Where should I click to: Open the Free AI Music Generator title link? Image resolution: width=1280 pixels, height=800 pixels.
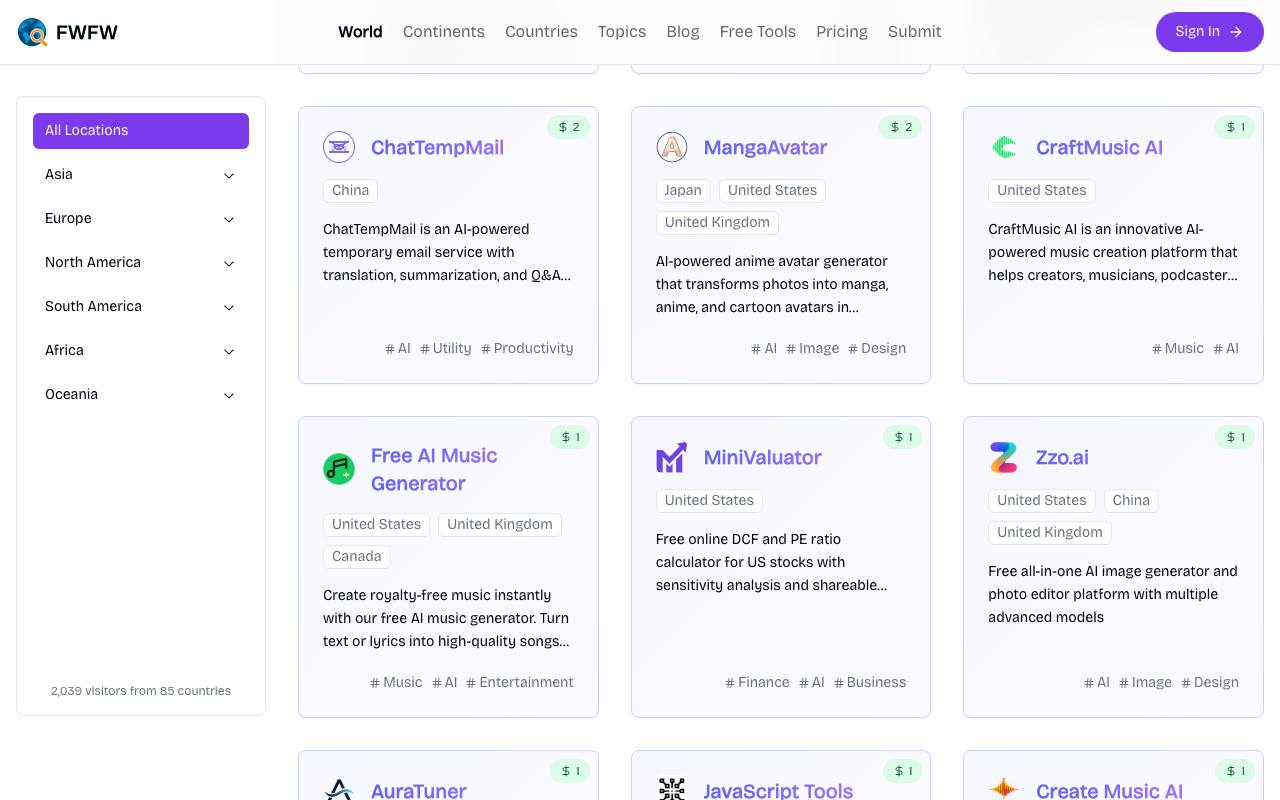pyautogui.click(x=434, y=469)
